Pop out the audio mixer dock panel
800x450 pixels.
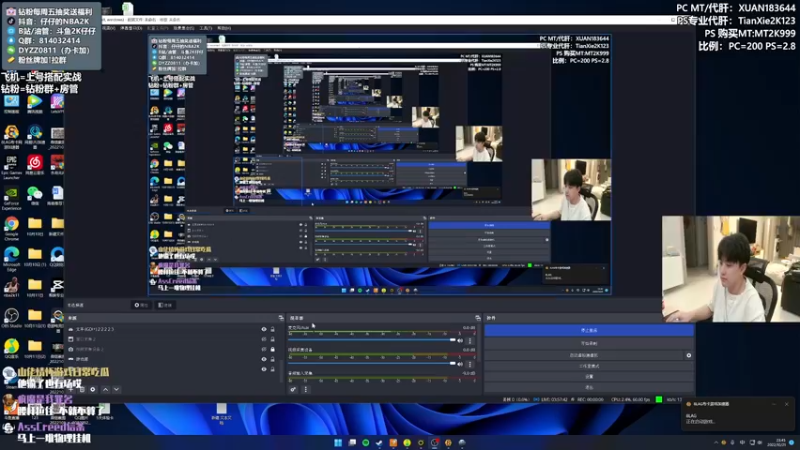tap(478, 318)
